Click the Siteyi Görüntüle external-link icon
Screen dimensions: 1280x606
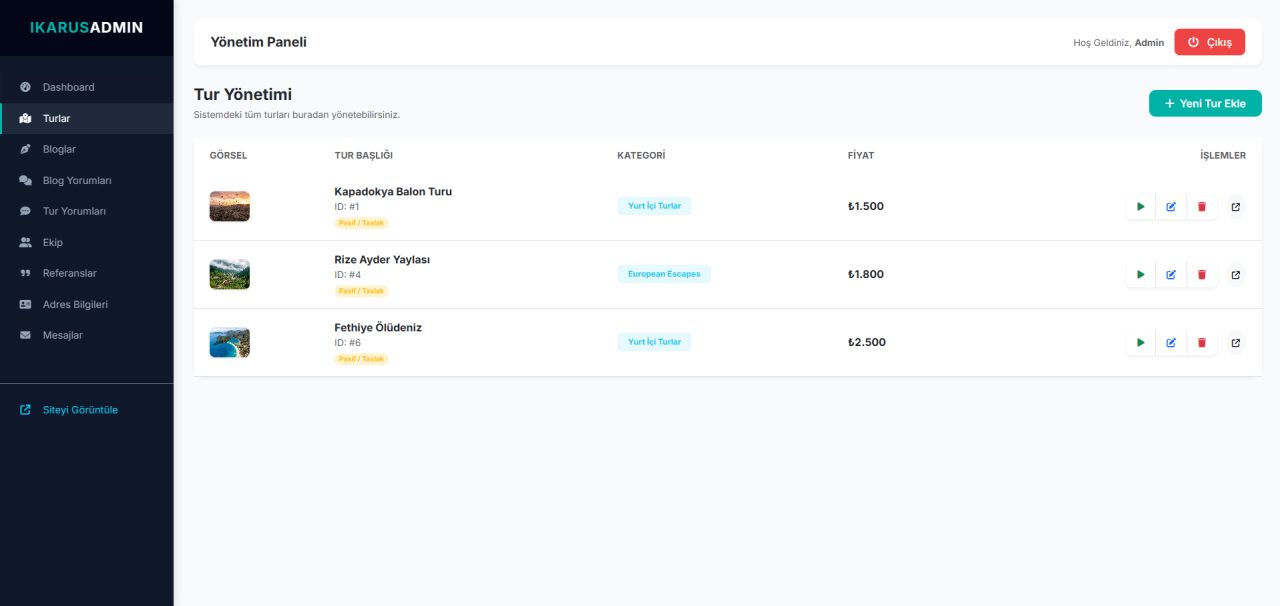click(x=25, y=410)
